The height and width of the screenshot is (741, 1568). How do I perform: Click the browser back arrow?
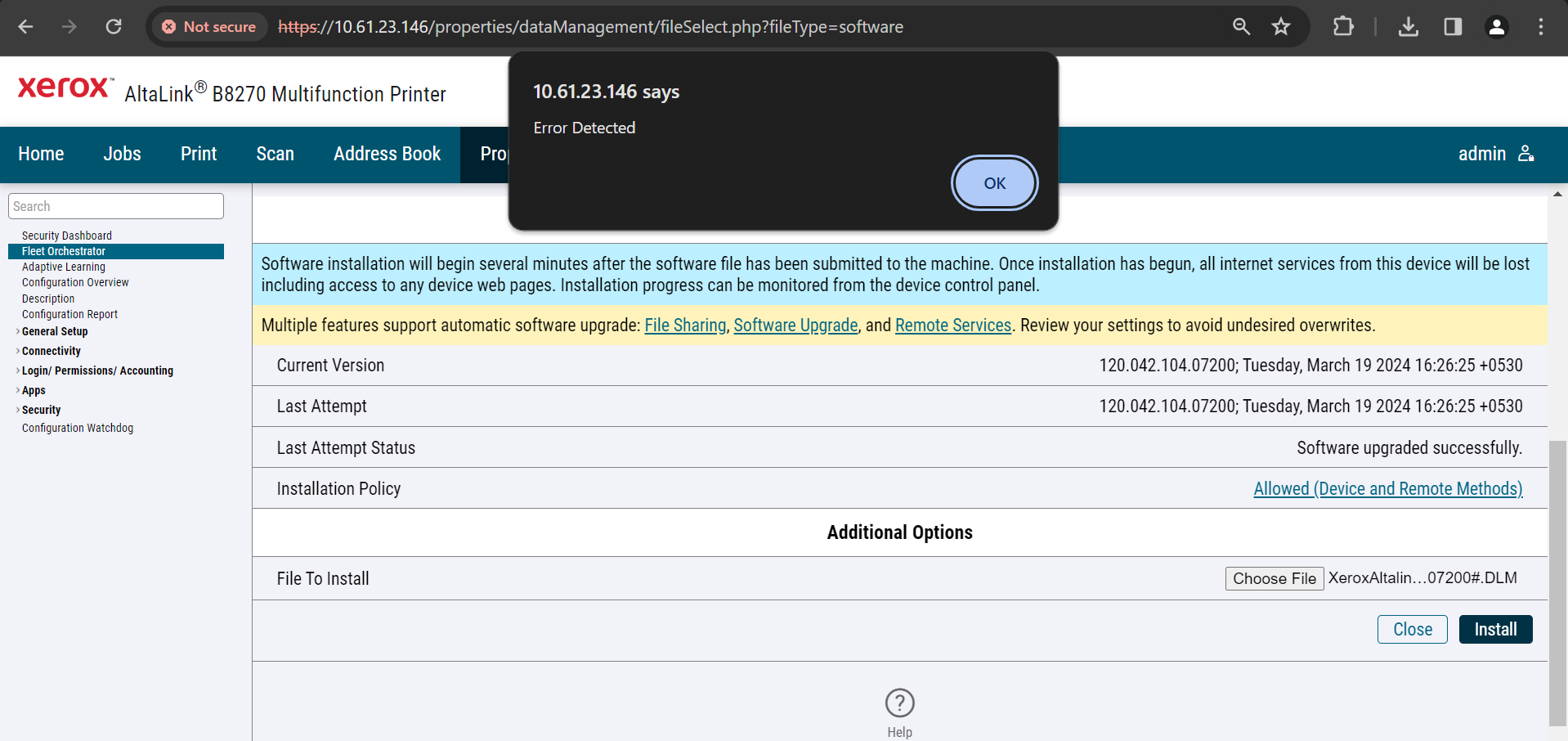point(25,27)
